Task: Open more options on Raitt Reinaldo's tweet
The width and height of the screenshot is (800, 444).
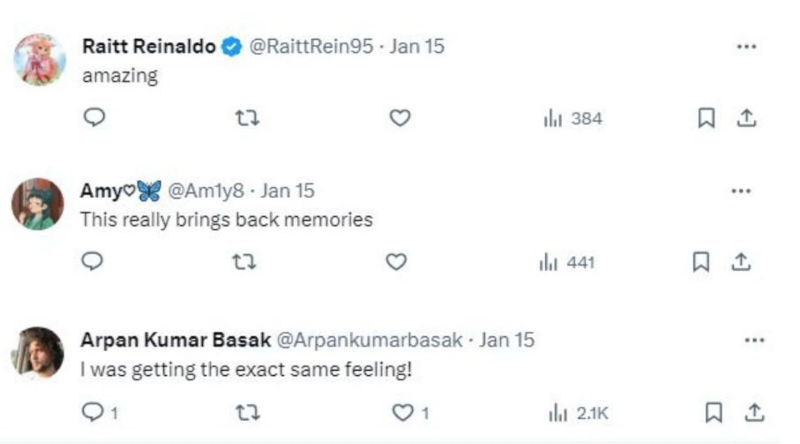Action: pyautogui.click(x=745, y=46)
